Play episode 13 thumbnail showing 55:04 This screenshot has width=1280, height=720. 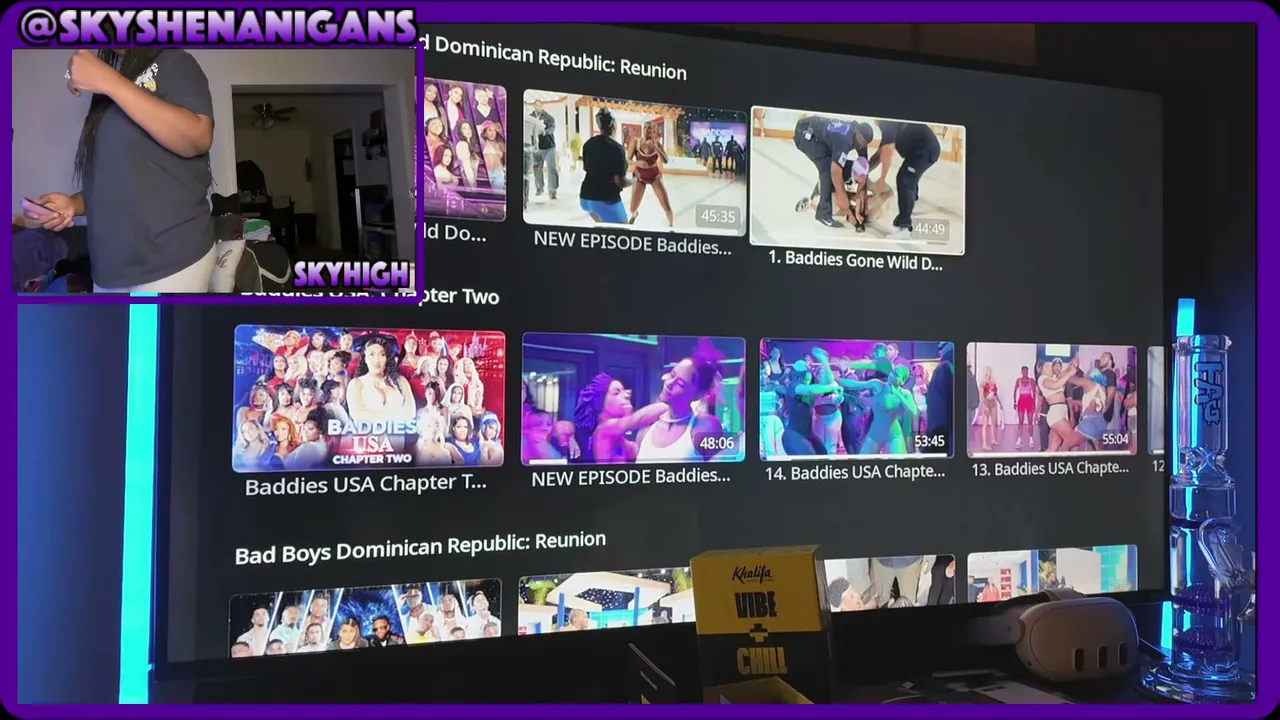(1051, 399)
